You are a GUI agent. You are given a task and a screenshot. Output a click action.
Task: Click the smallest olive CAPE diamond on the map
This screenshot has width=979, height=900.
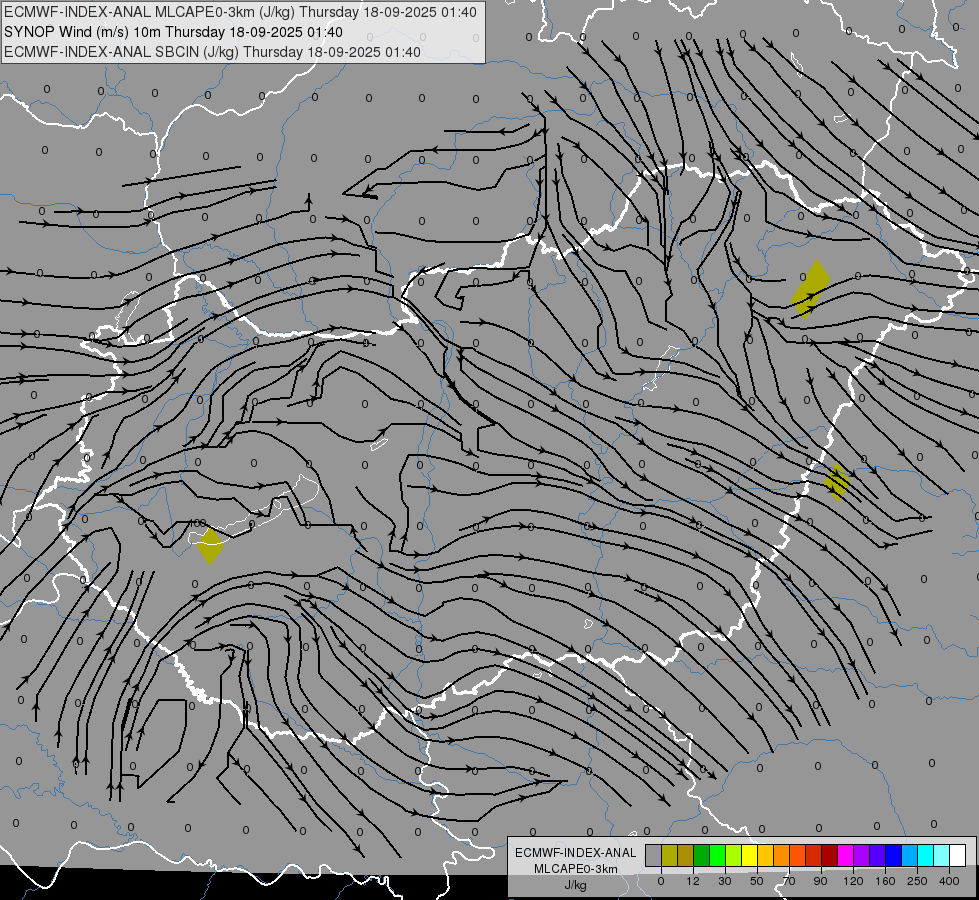[x=837, y=482]
